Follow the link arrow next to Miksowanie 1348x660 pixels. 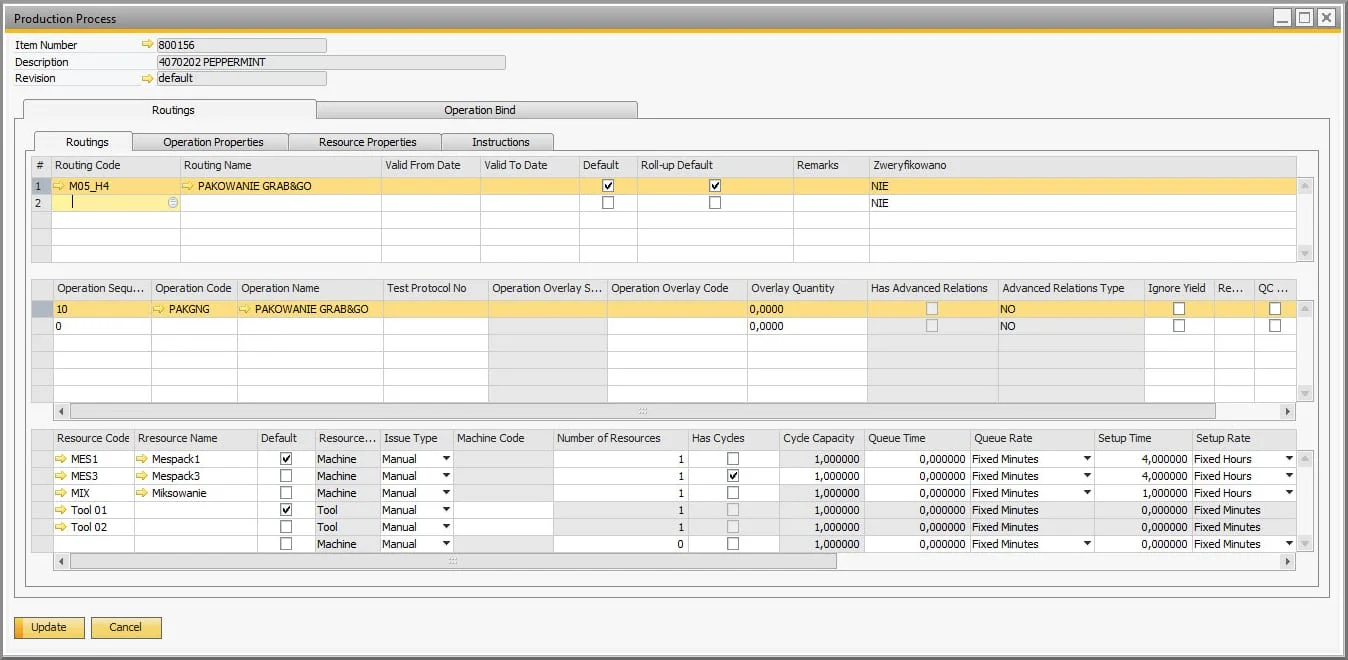tap(143, 493)
